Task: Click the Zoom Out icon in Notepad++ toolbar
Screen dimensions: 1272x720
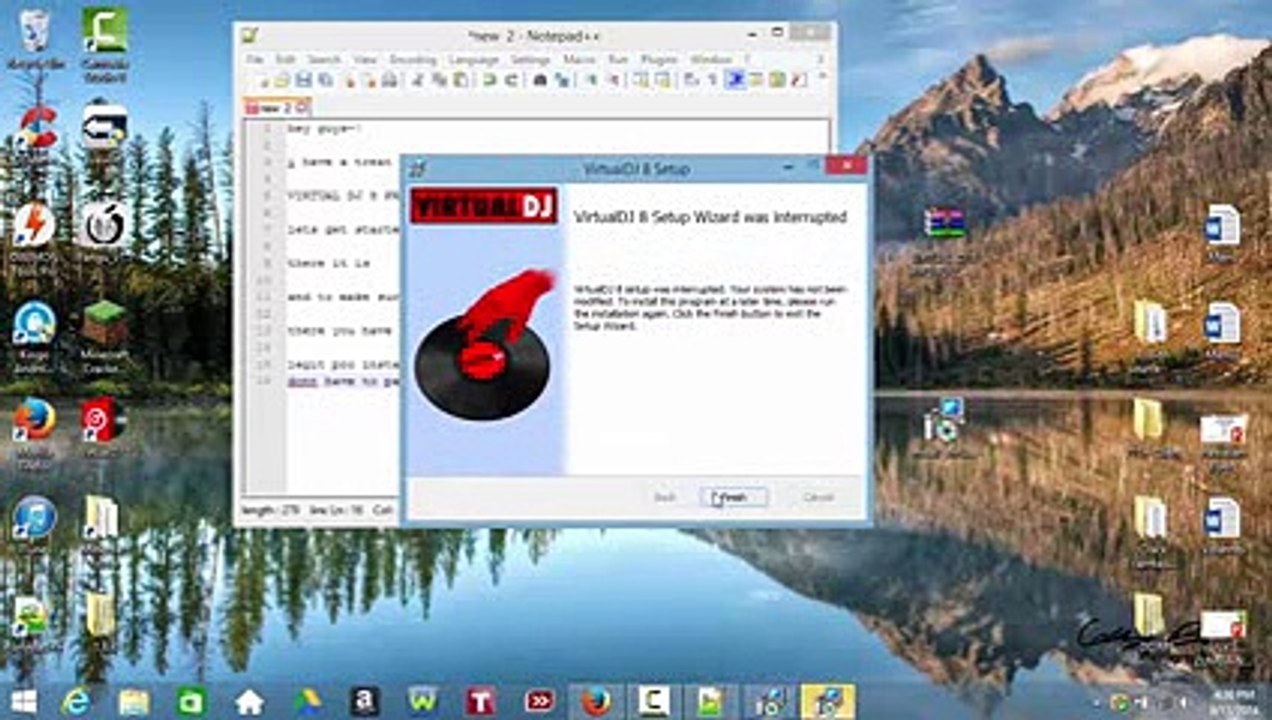Action: [x=613, y=80]
